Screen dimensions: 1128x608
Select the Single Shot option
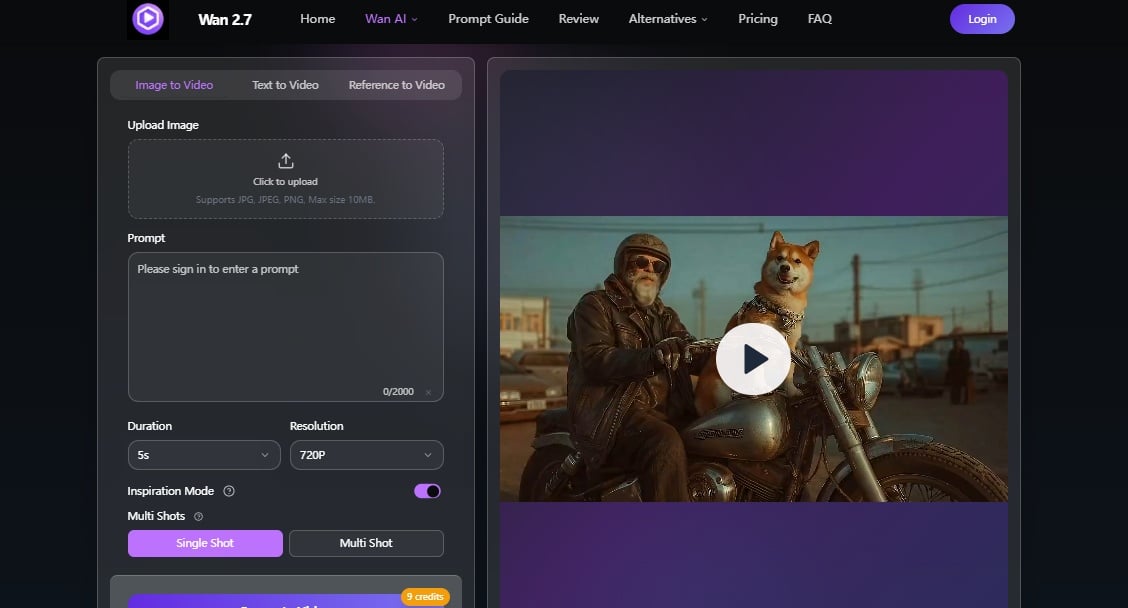(x=204, y=543)
